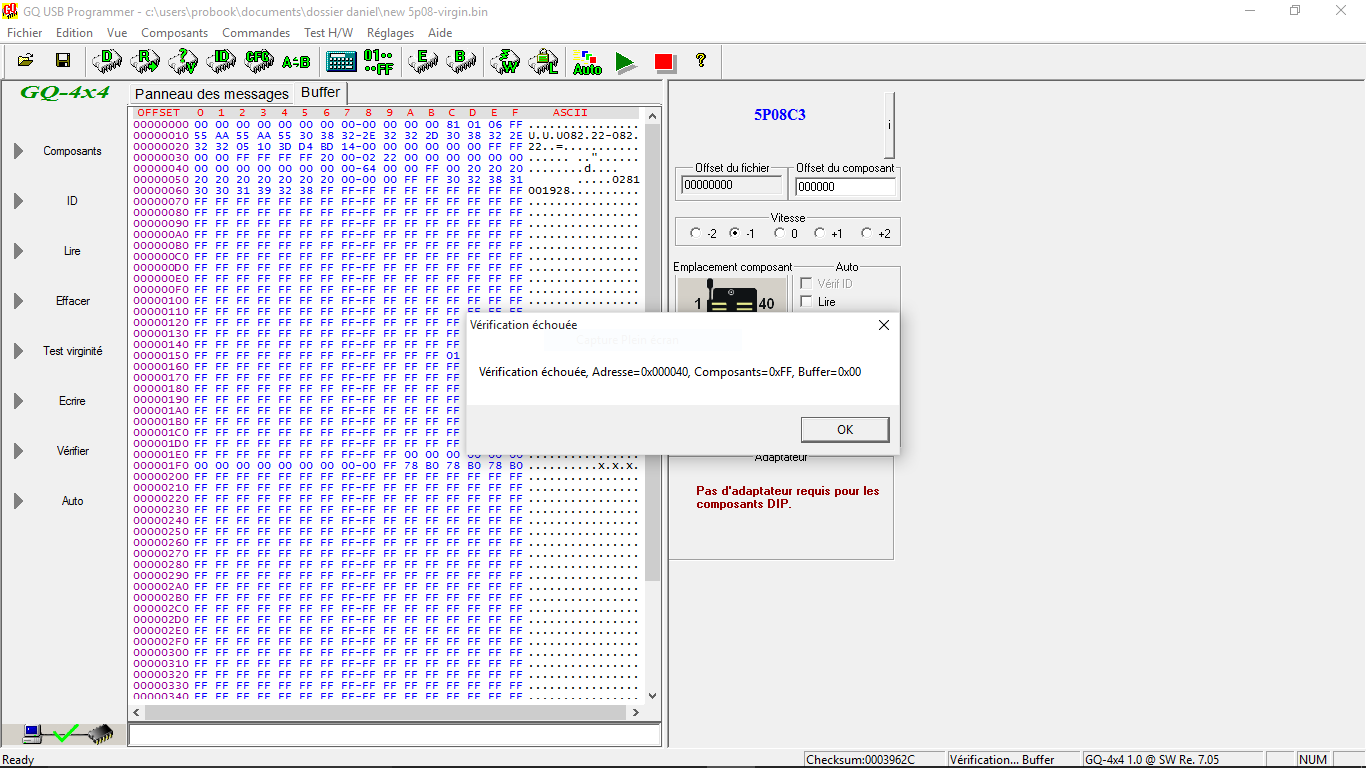Viewport: 1366px width, 768px height.
Task: Click the buffer vertical scrollbar thumb
Action: point(653,352)
